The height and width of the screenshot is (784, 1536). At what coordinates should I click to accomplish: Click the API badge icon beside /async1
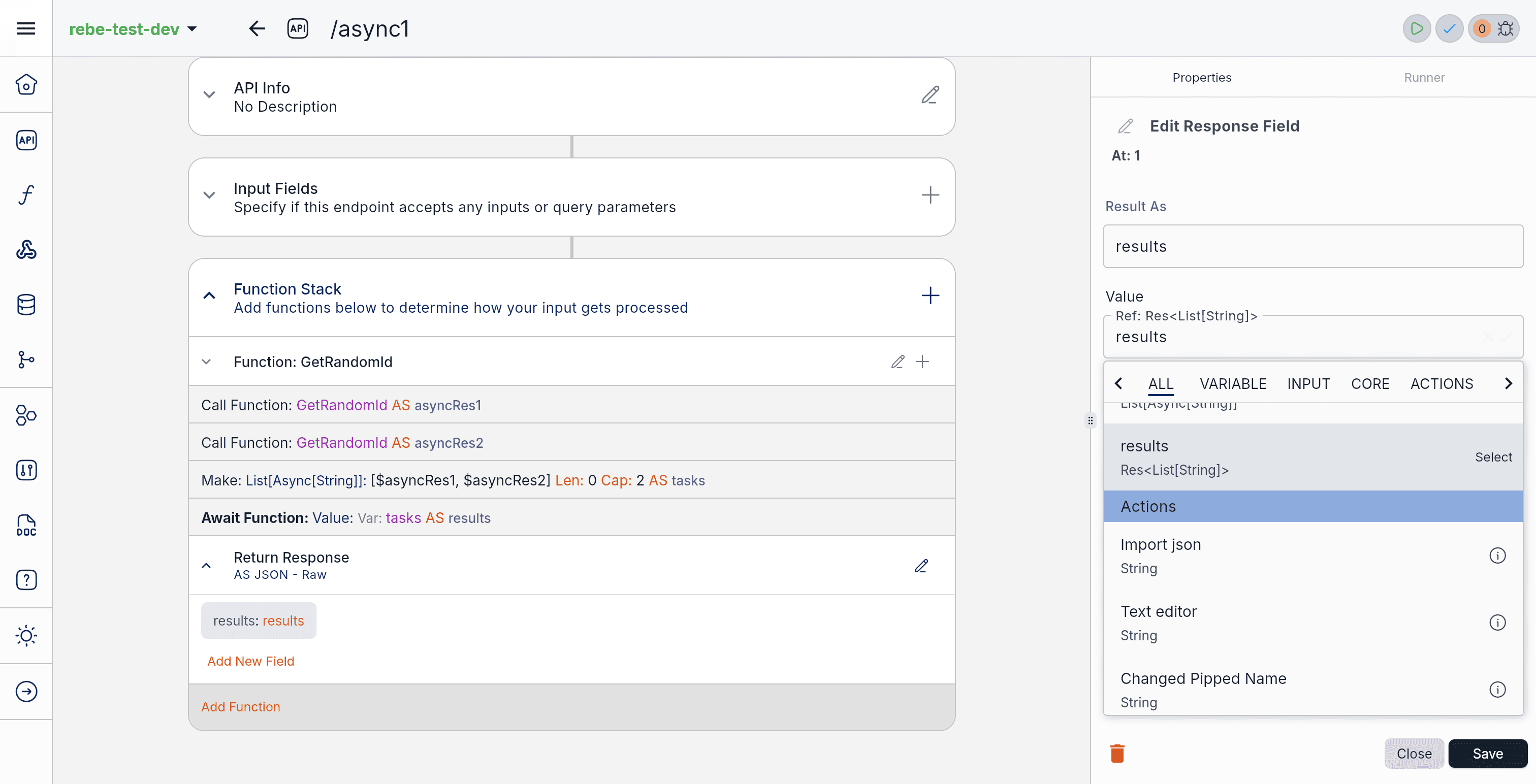(x=298, y=28)
